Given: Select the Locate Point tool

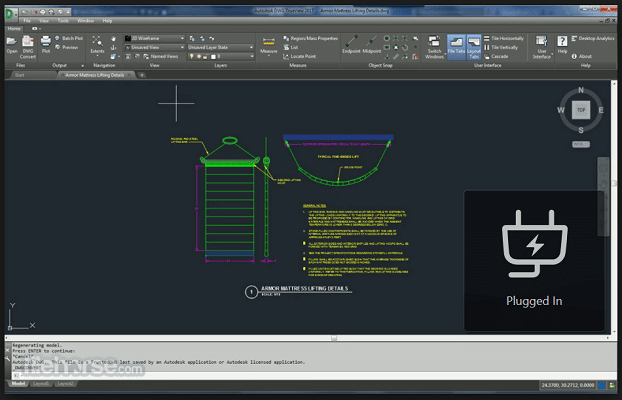Looking at the screenshot, I should click(299, 56).
